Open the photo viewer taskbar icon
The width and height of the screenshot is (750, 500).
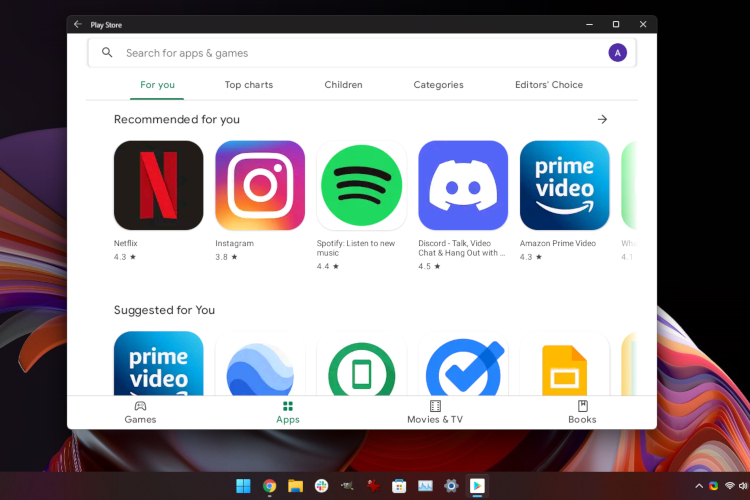(x=425, y=486)
